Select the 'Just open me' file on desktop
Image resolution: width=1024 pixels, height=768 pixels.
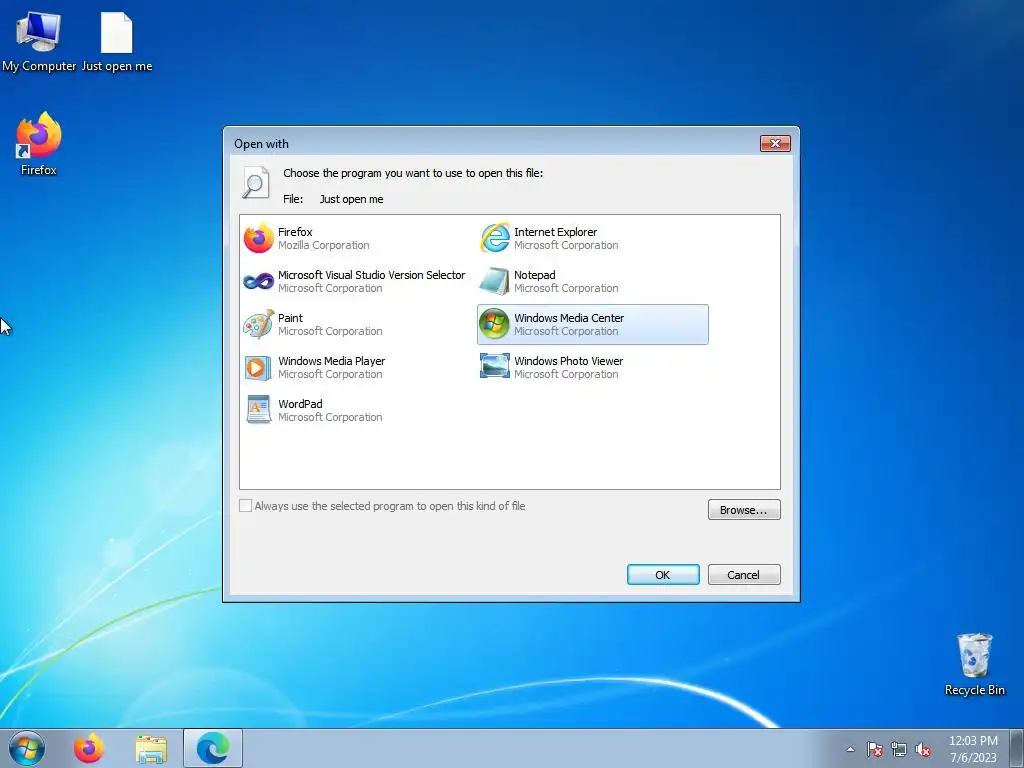(x=117, y=40)
